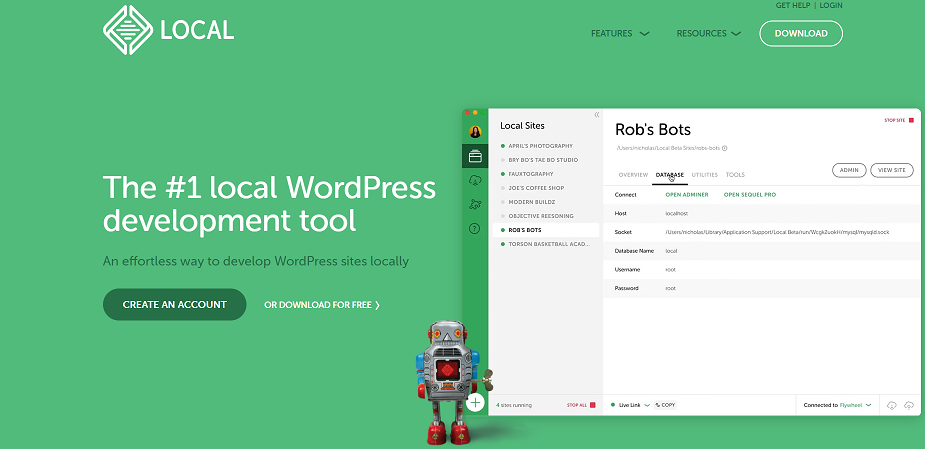The height and width of the screenshot is (449, 925).
Task: Click Create an Account button
Action: point(175,304)
